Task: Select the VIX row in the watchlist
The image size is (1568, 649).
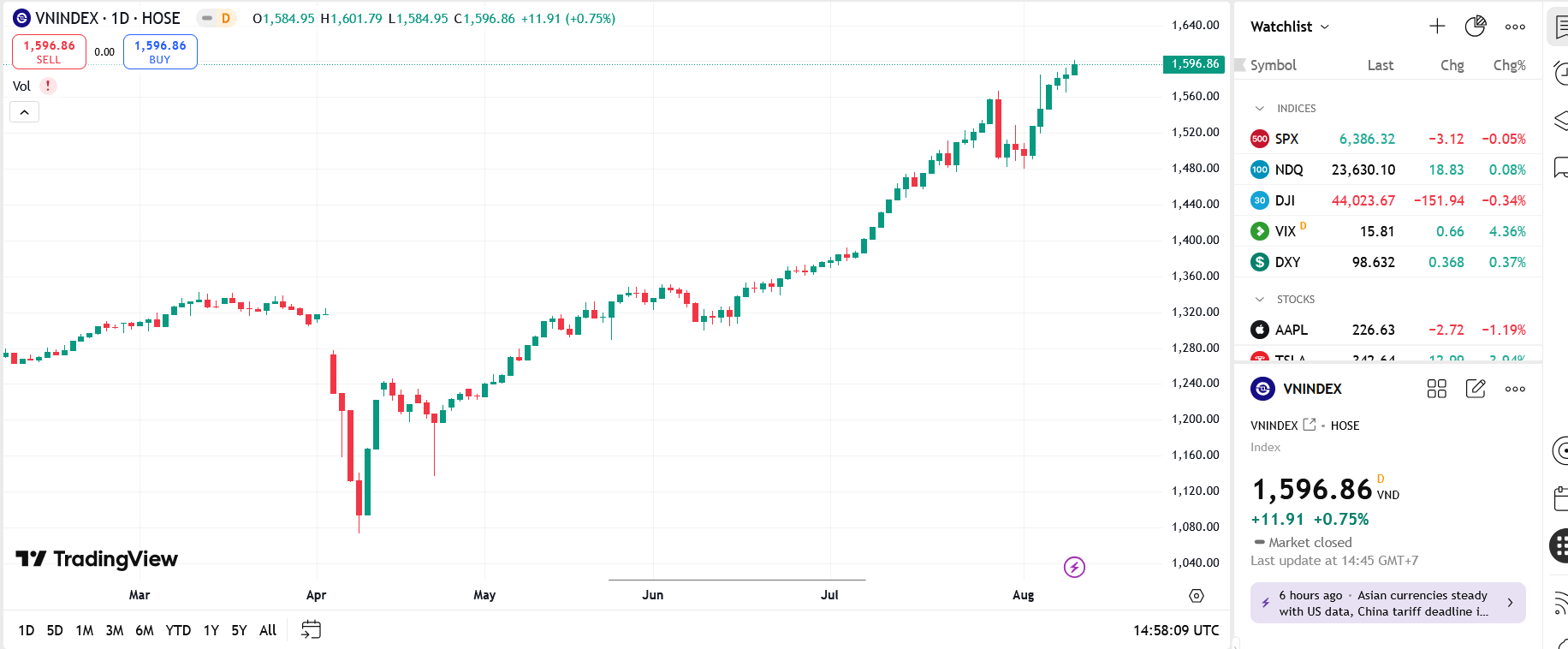Action: coord(1388,231)
